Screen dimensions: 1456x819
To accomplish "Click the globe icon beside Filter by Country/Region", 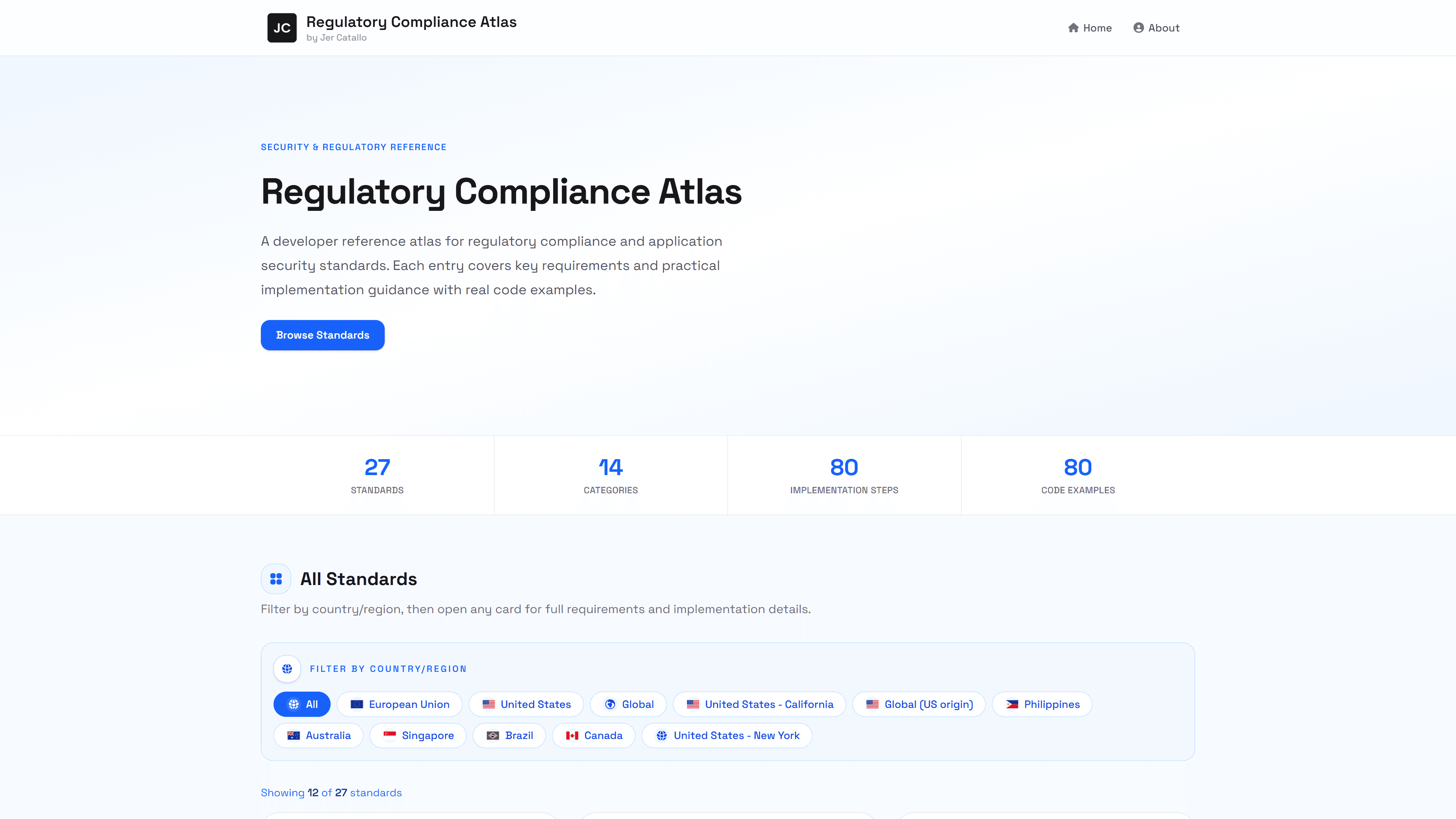I will coord(287,668).
